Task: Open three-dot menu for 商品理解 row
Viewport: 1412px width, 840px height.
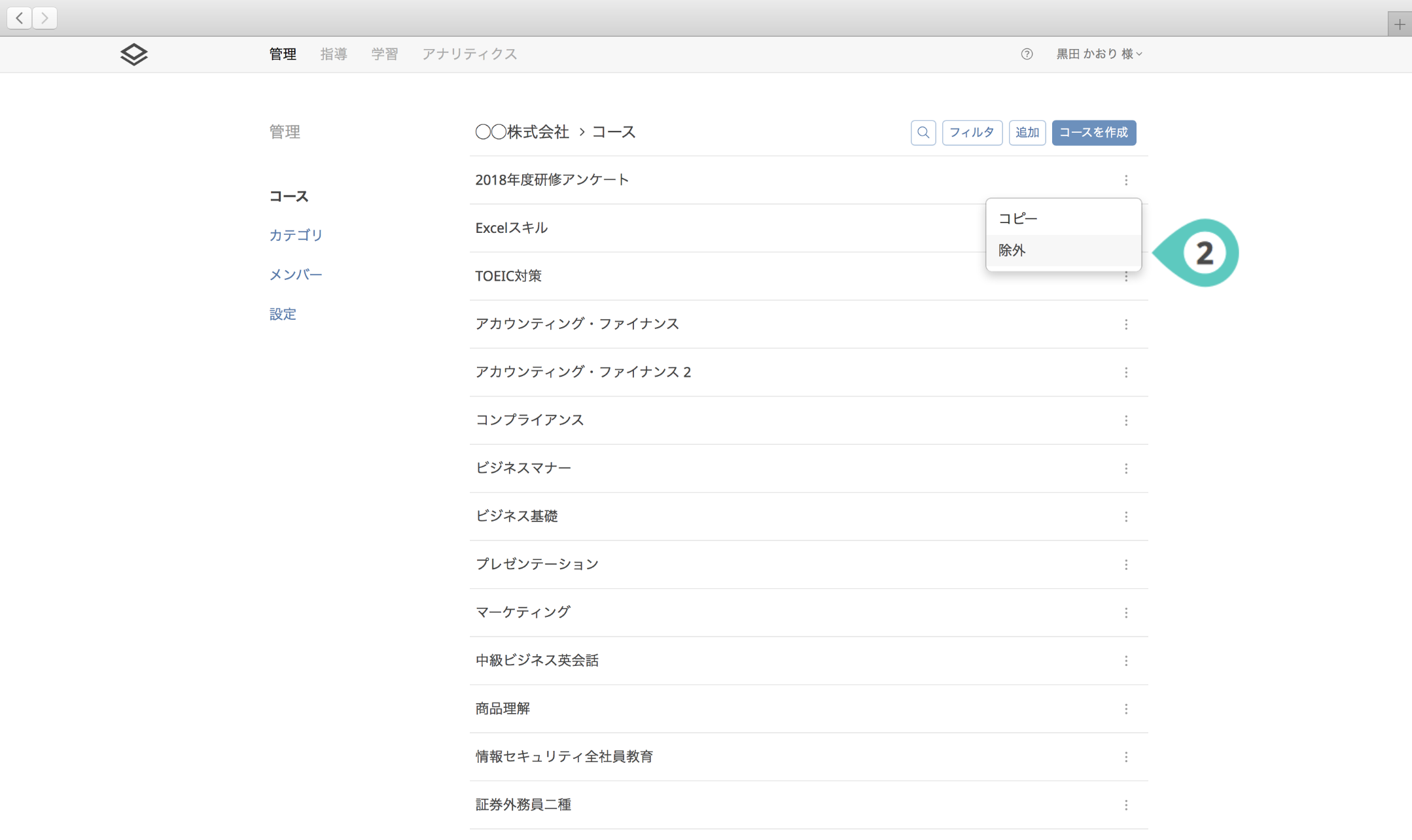Action: click(1125, 709)
